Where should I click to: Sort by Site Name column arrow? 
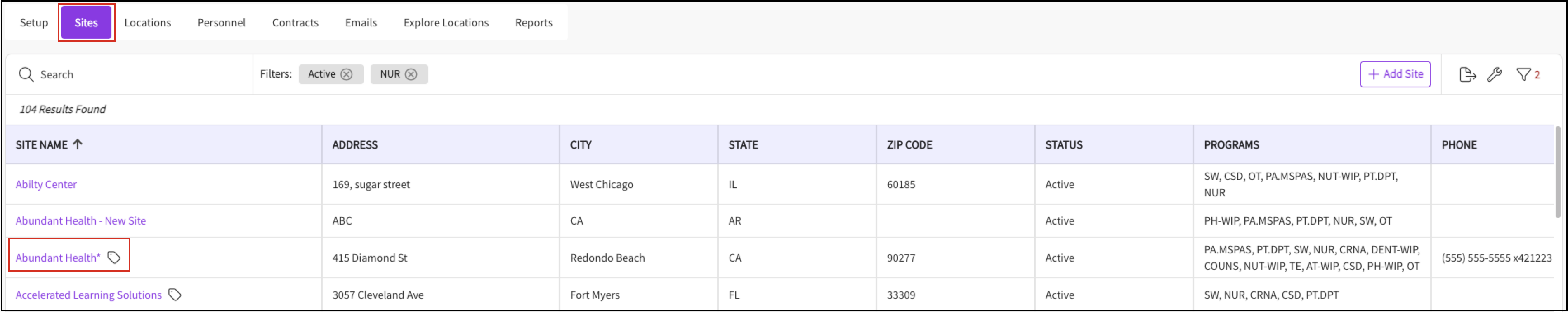77,144
